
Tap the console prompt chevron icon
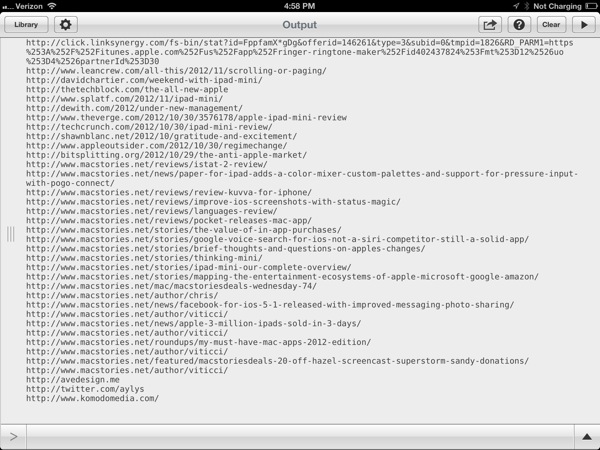pos(13,437)
